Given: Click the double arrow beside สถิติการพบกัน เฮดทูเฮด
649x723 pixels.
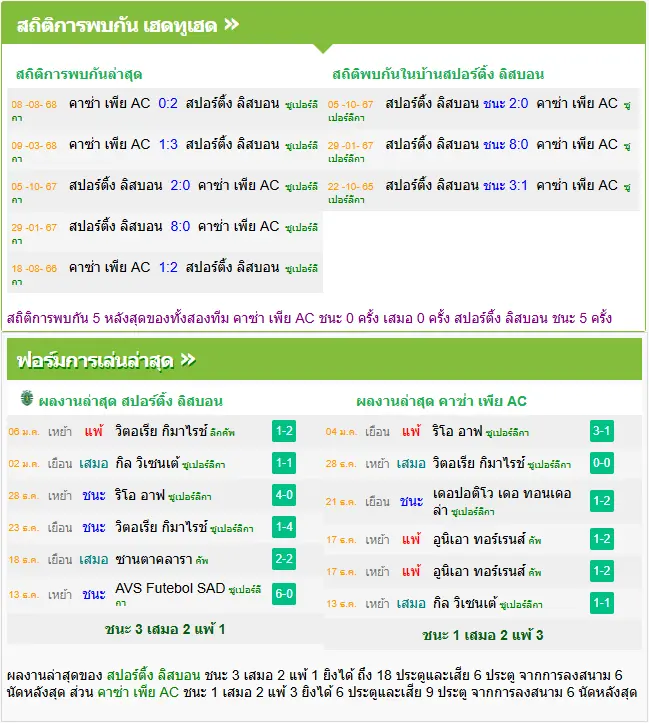Looking at the screenshot, I should [231, 24].
